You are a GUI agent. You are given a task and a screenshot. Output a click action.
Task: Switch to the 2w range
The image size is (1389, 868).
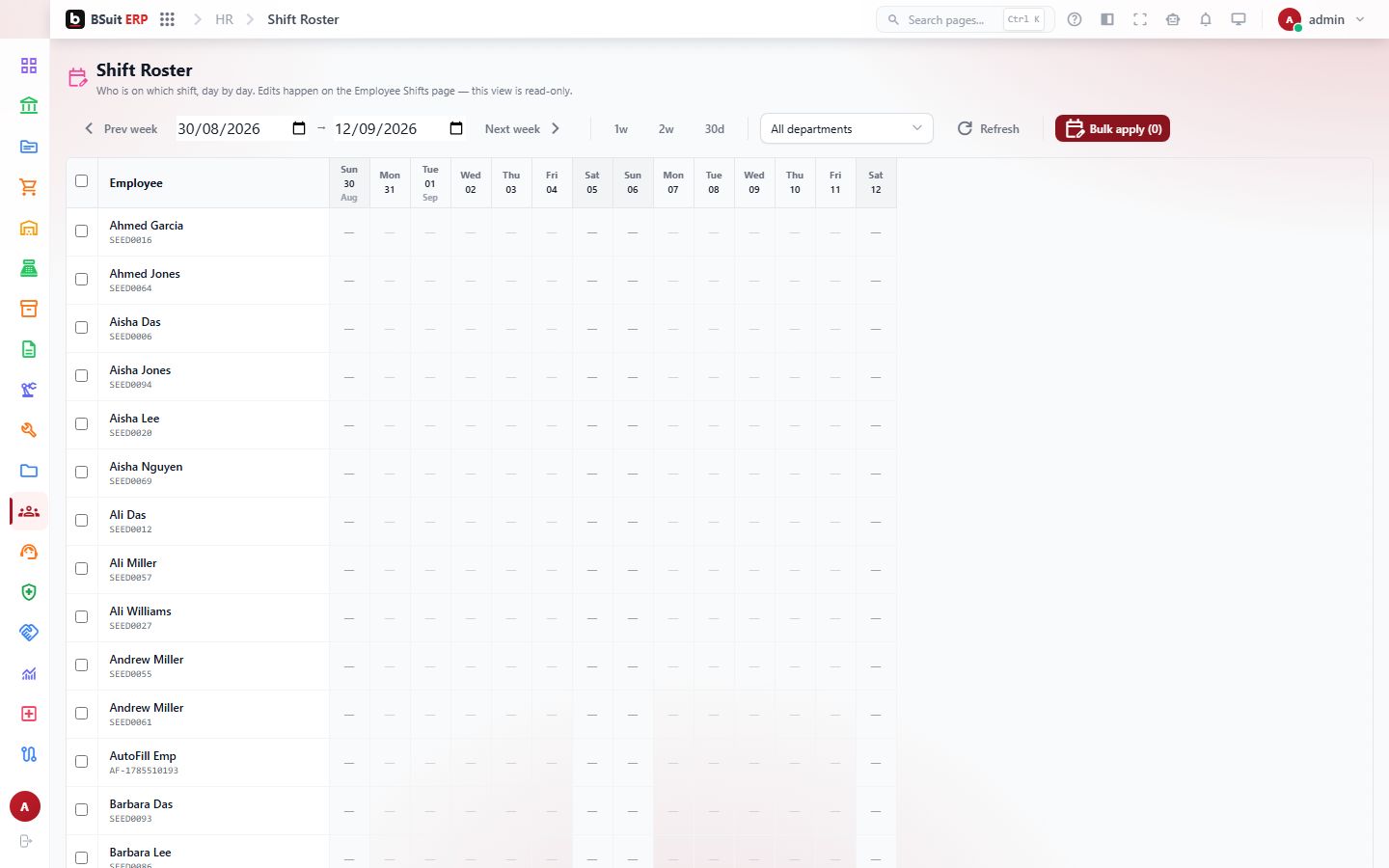point(667,129)
